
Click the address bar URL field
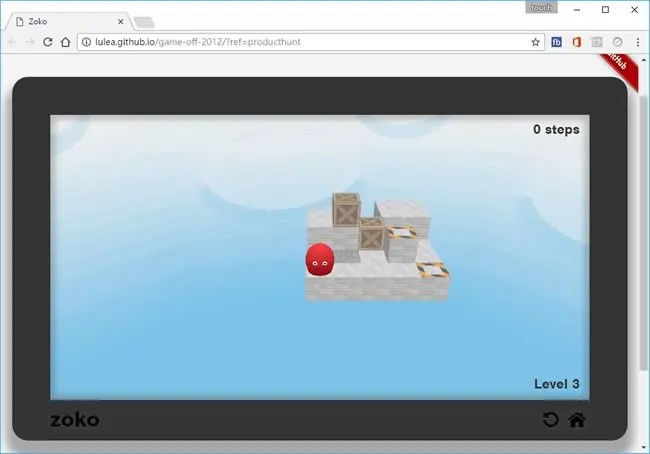[x=311, y=42]
